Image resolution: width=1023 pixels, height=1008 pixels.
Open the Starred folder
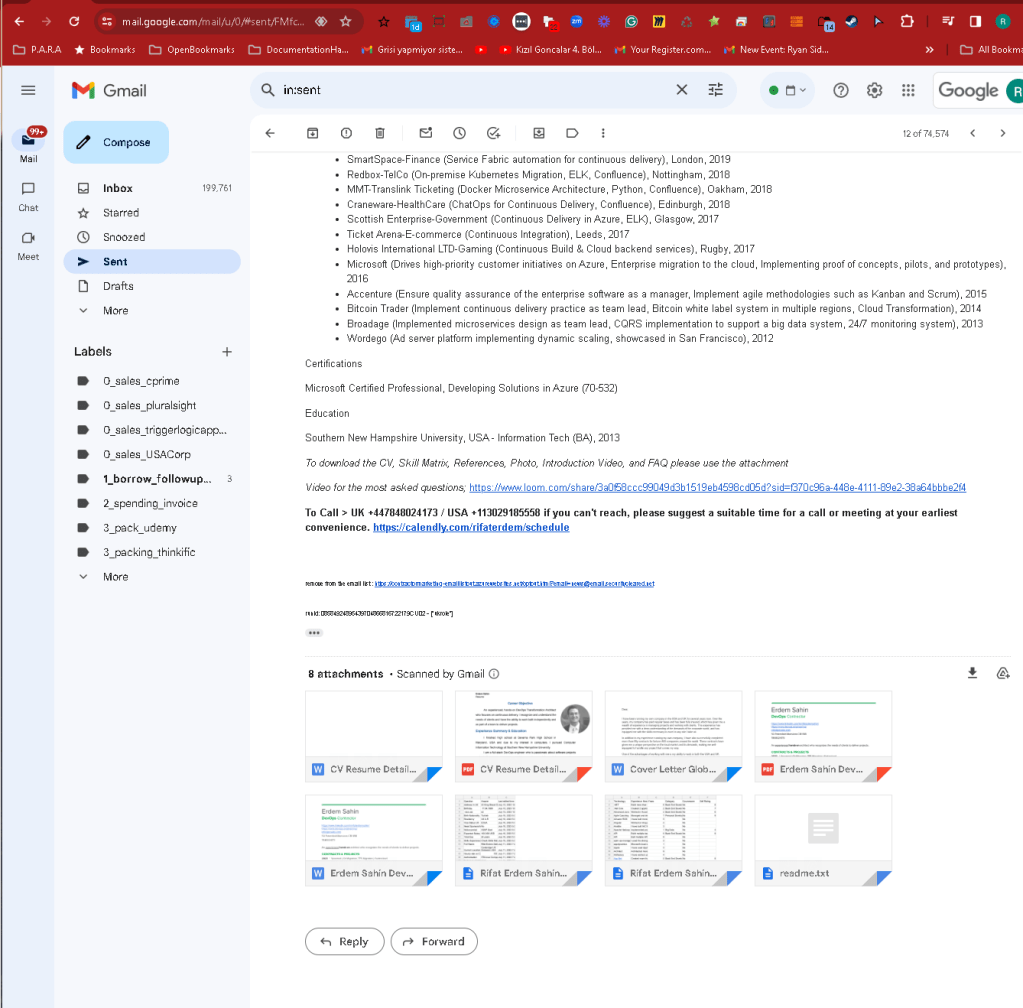(152, 213)
